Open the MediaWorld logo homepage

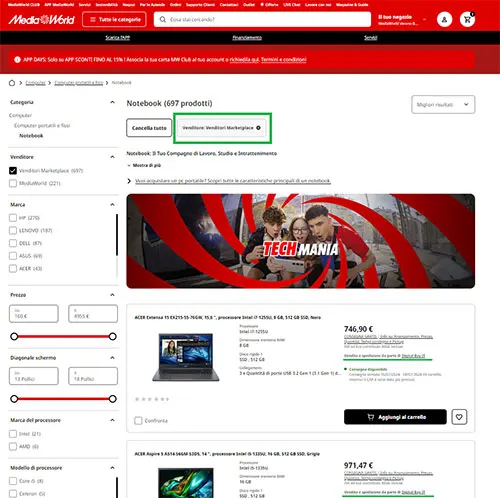[x=41, y=20]
